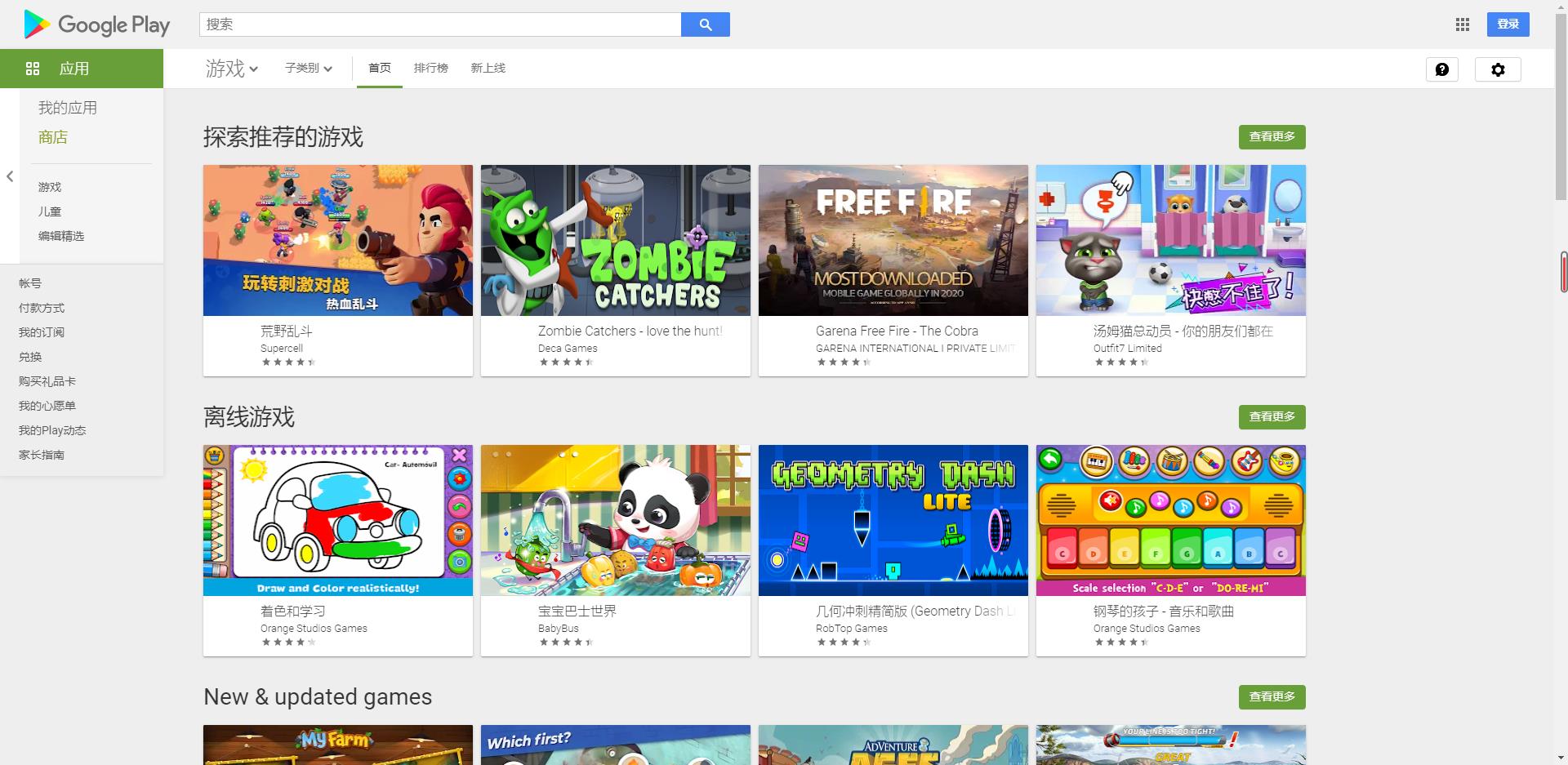The image size is (1568, 765).
Task: Click the Deca Games developer name
Action: pyautogui.click(x=568, y=349)
